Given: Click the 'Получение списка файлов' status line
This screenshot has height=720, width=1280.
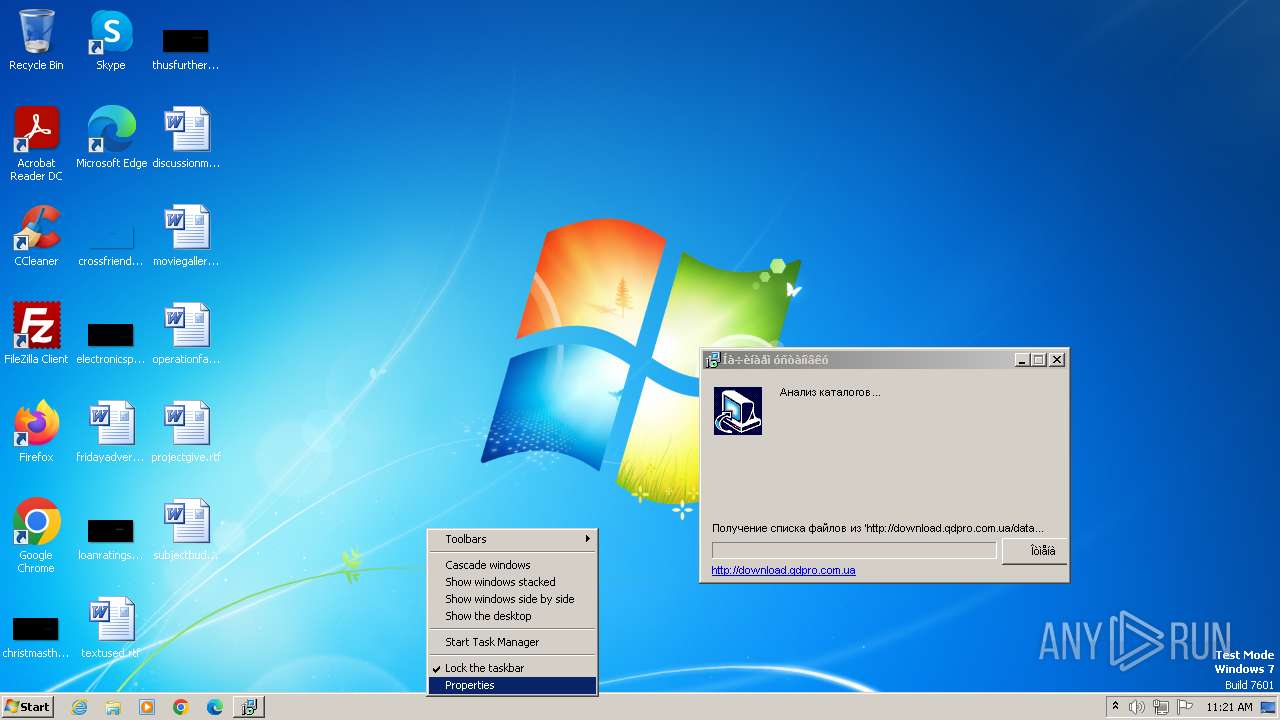Looking at the screenshot, I should click(877, 528).
